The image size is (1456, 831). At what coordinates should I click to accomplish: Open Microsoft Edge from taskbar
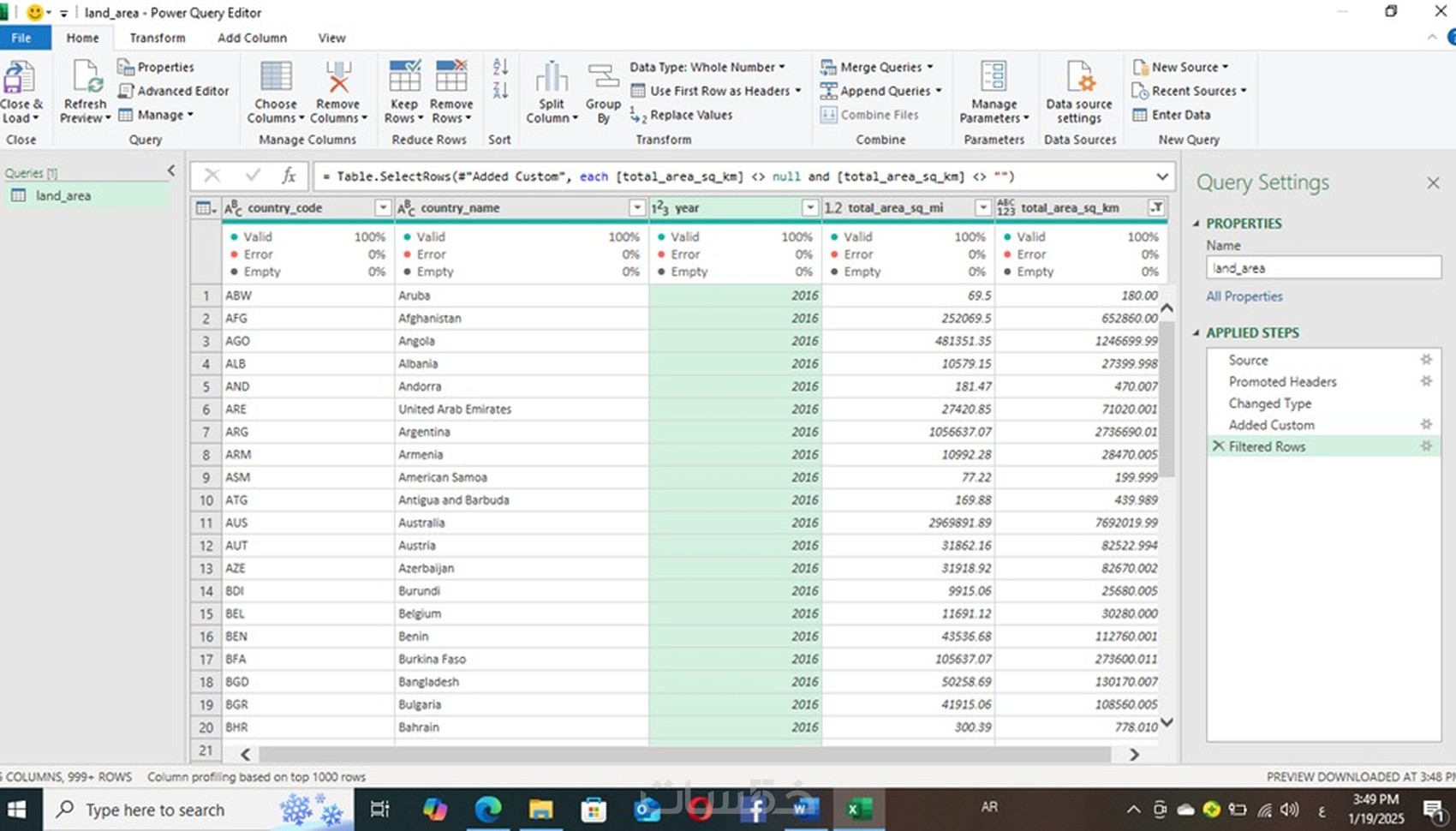pos(488,809)
